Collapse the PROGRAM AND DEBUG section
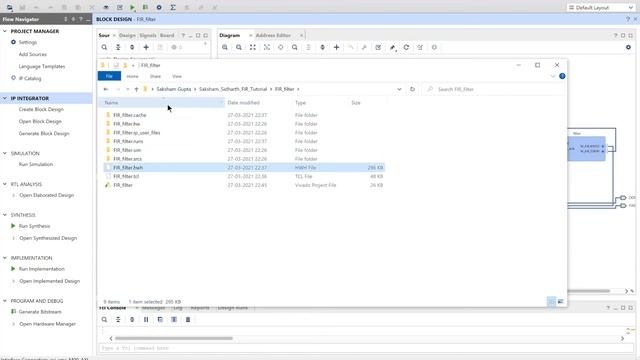Image resolution: width=640 pixels, height=360 pixels. click(5, 301)
